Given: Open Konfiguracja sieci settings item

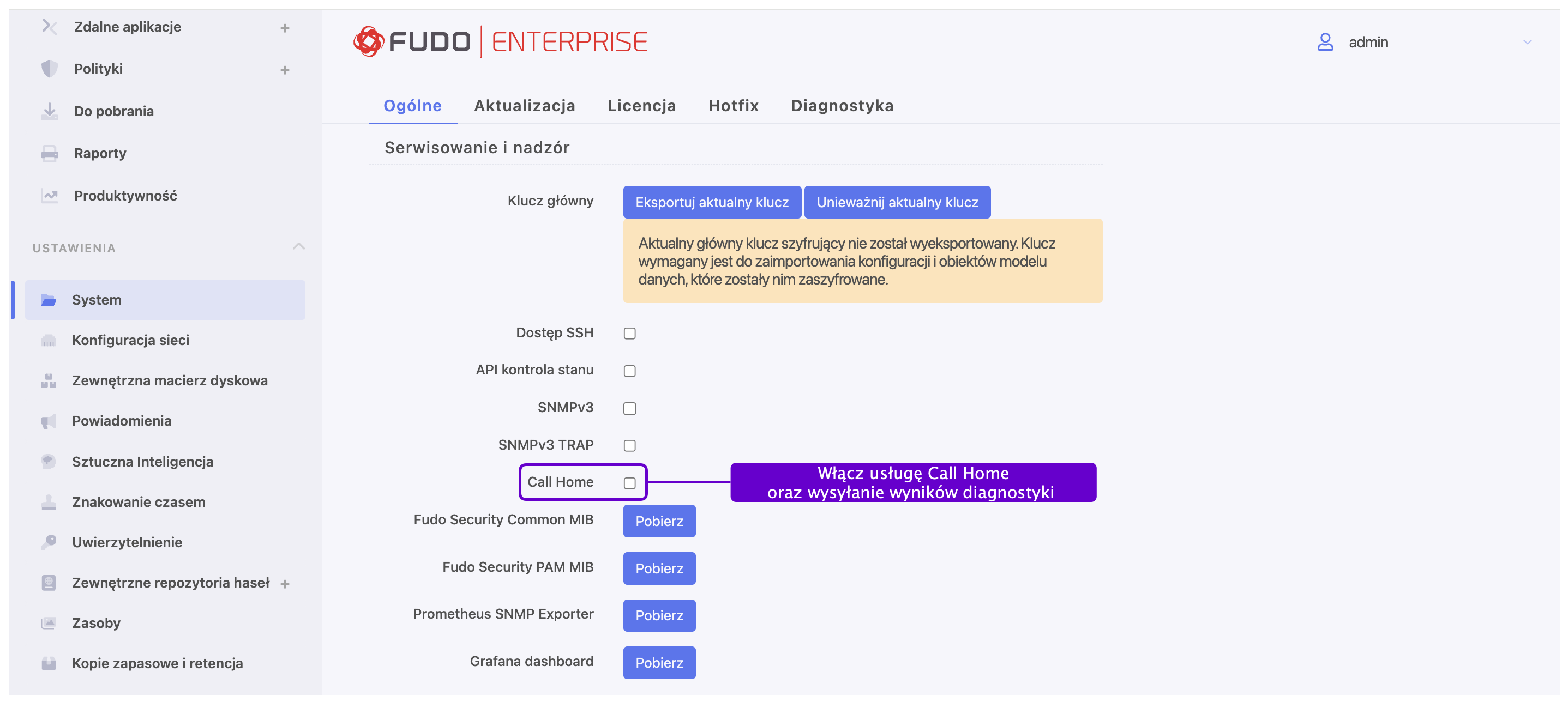Looking at the screenshot, I should (130, 340).
